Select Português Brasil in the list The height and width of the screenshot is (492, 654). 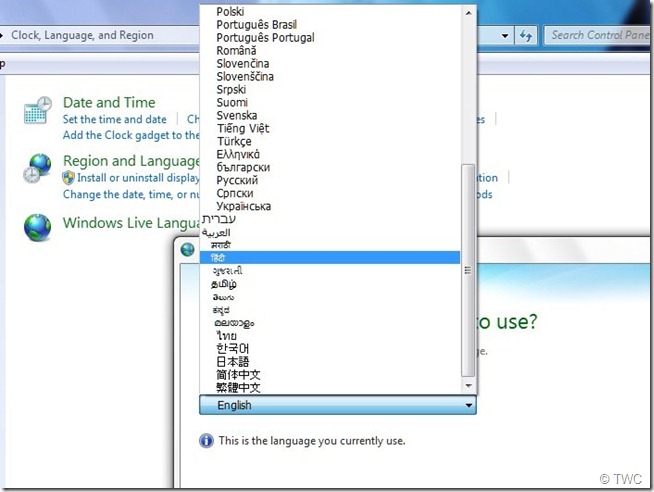(x=331, y=25)
